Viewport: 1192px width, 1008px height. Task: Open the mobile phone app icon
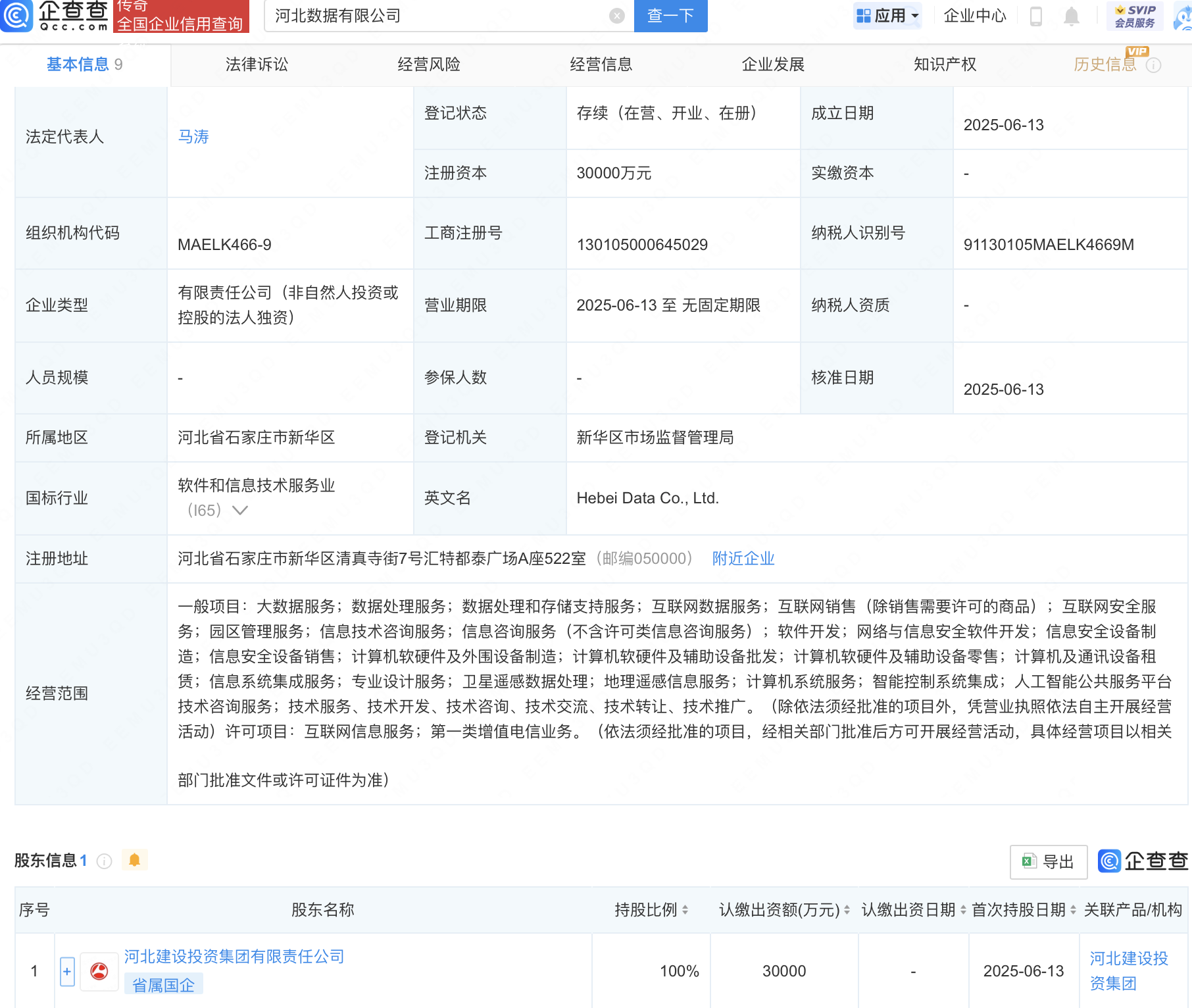pyautogui.click(x=1035, y=16)
